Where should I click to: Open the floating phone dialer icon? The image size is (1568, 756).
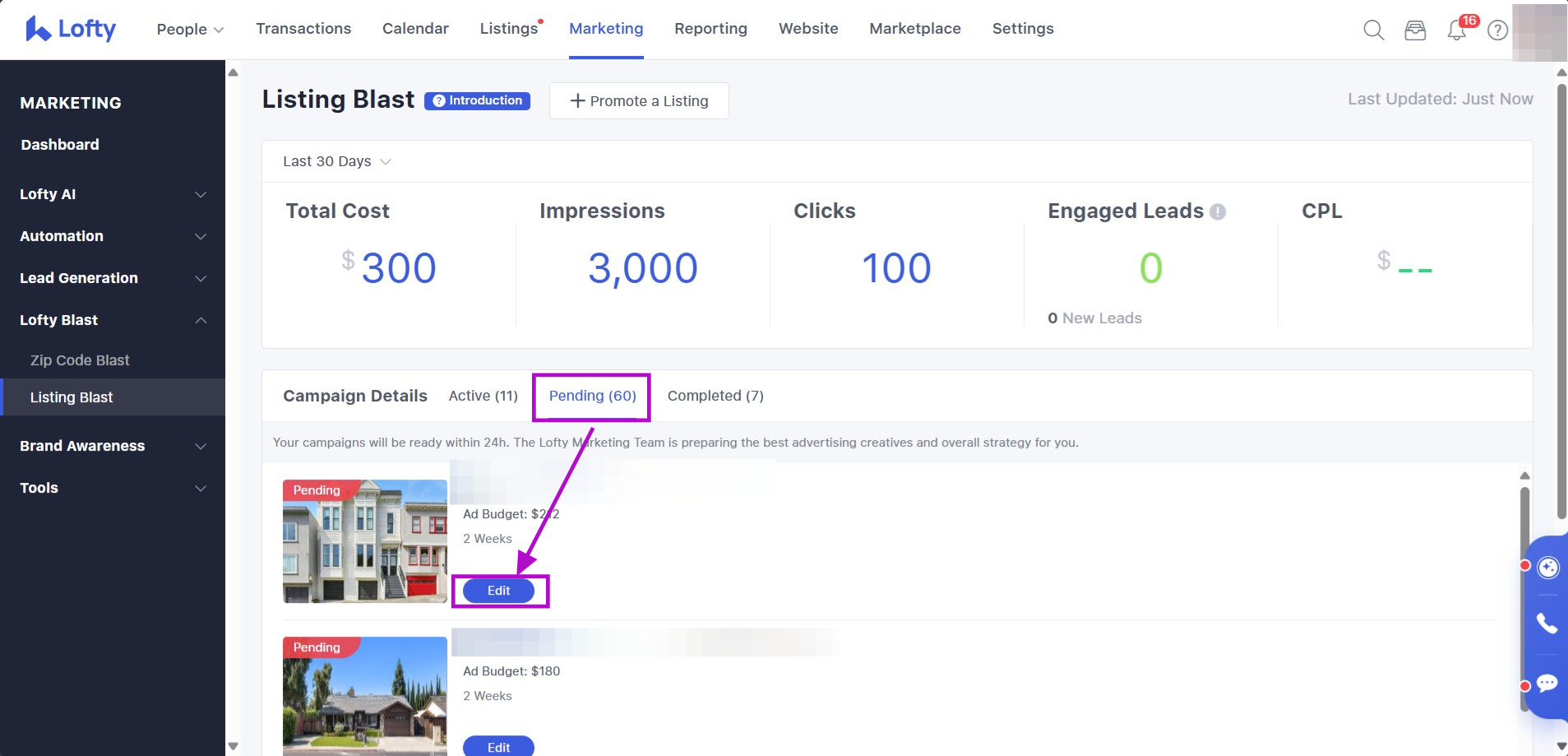1547,624
